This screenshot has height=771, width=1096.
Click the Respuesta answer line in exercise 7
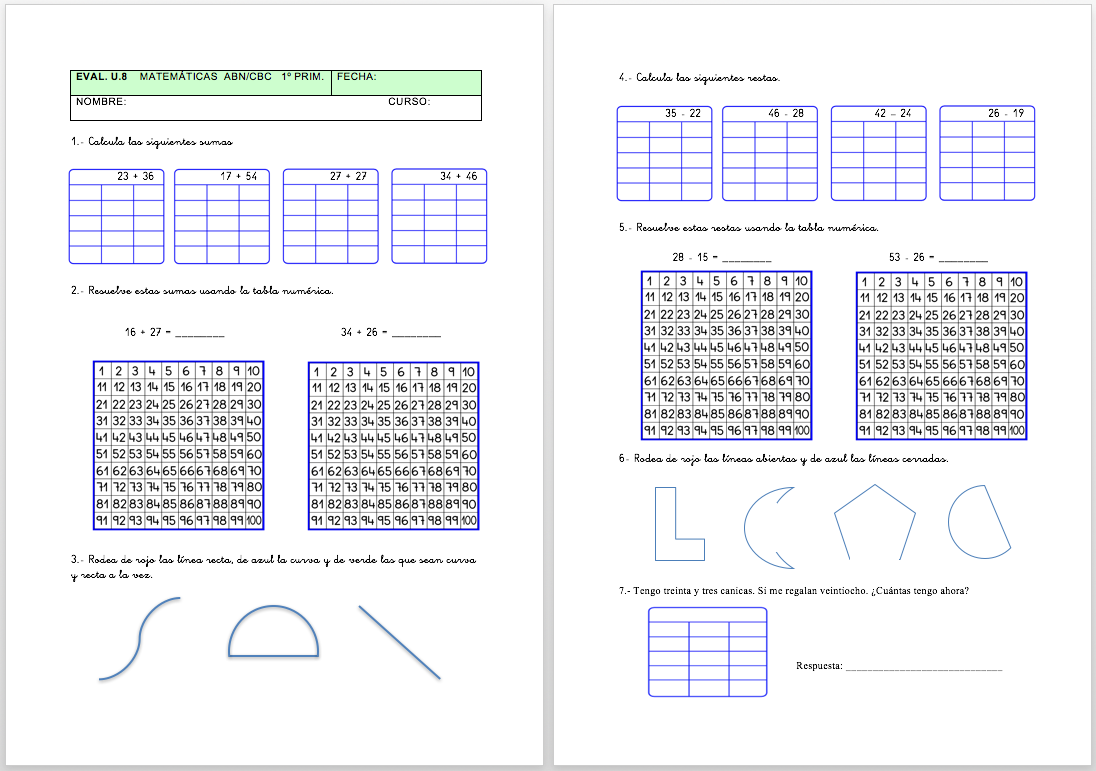click(x=923, y=668)
